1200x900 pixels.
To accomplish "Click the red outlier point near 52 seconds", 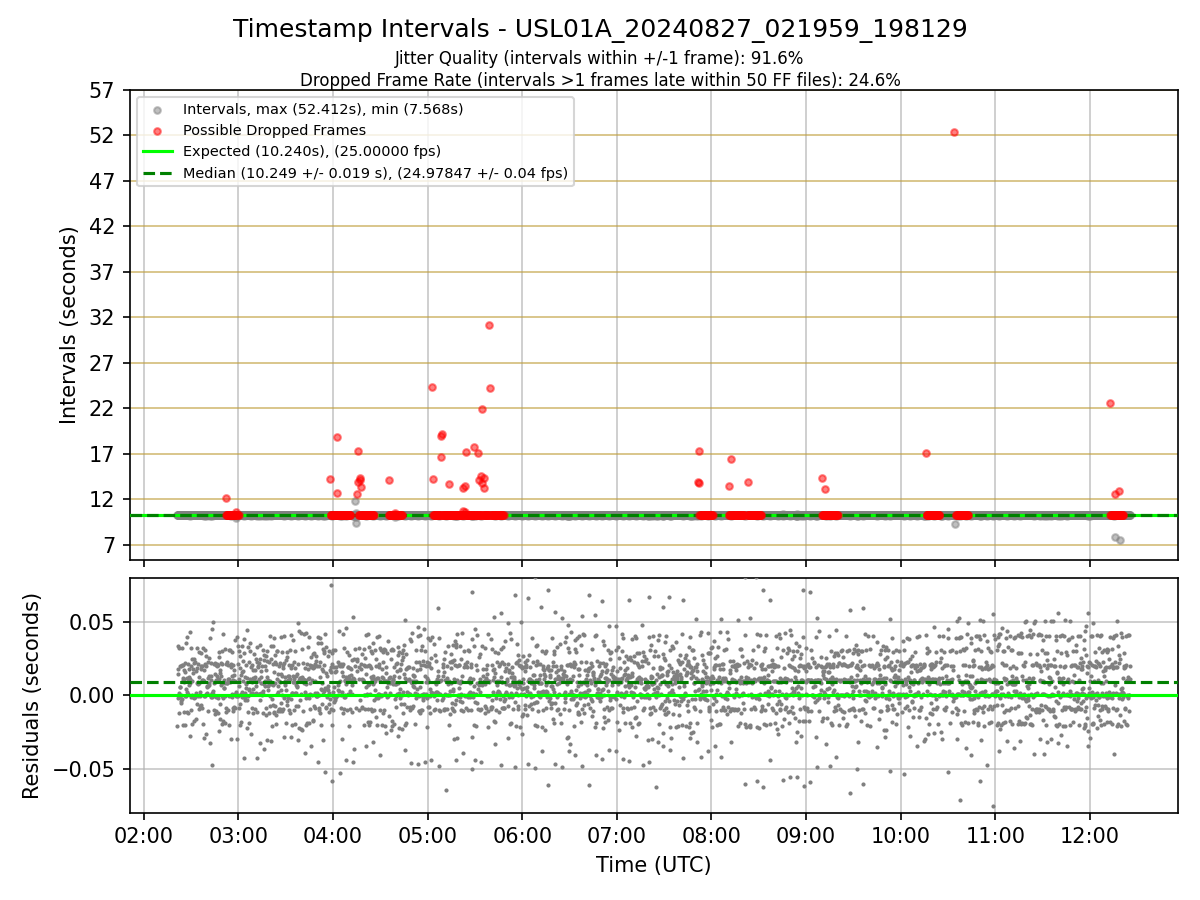I will coord(954,132).
